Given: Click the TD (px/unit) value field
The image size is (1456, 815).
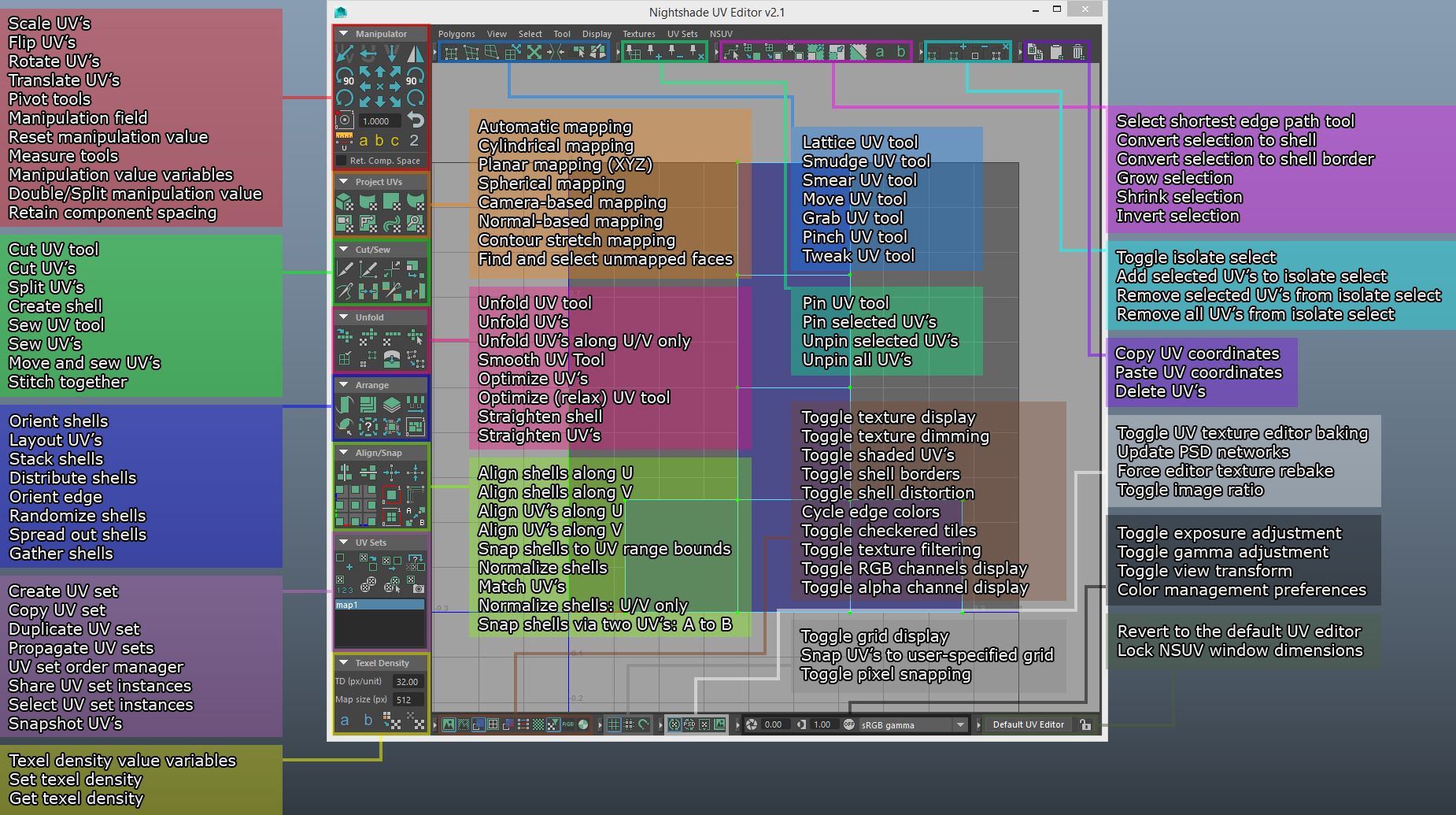Looking at the screenshot, I should coord(407,682).
